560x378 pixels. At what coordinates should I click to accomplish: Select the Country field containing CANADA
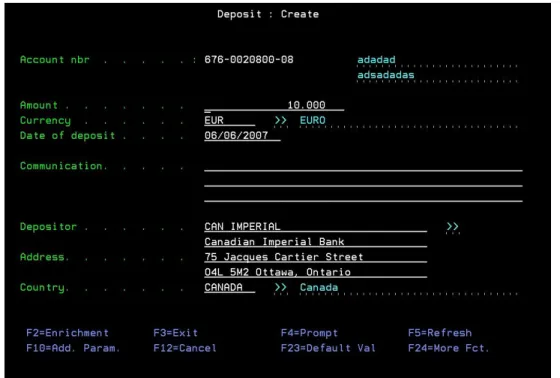click(x=230, y=288)
